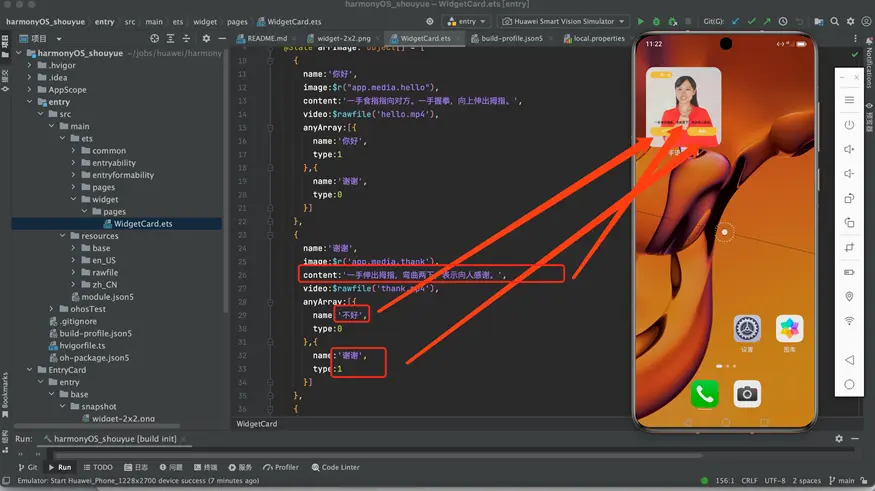Click the locate target icon in Project panel
The image size is (875, 491).
point(155,38)
